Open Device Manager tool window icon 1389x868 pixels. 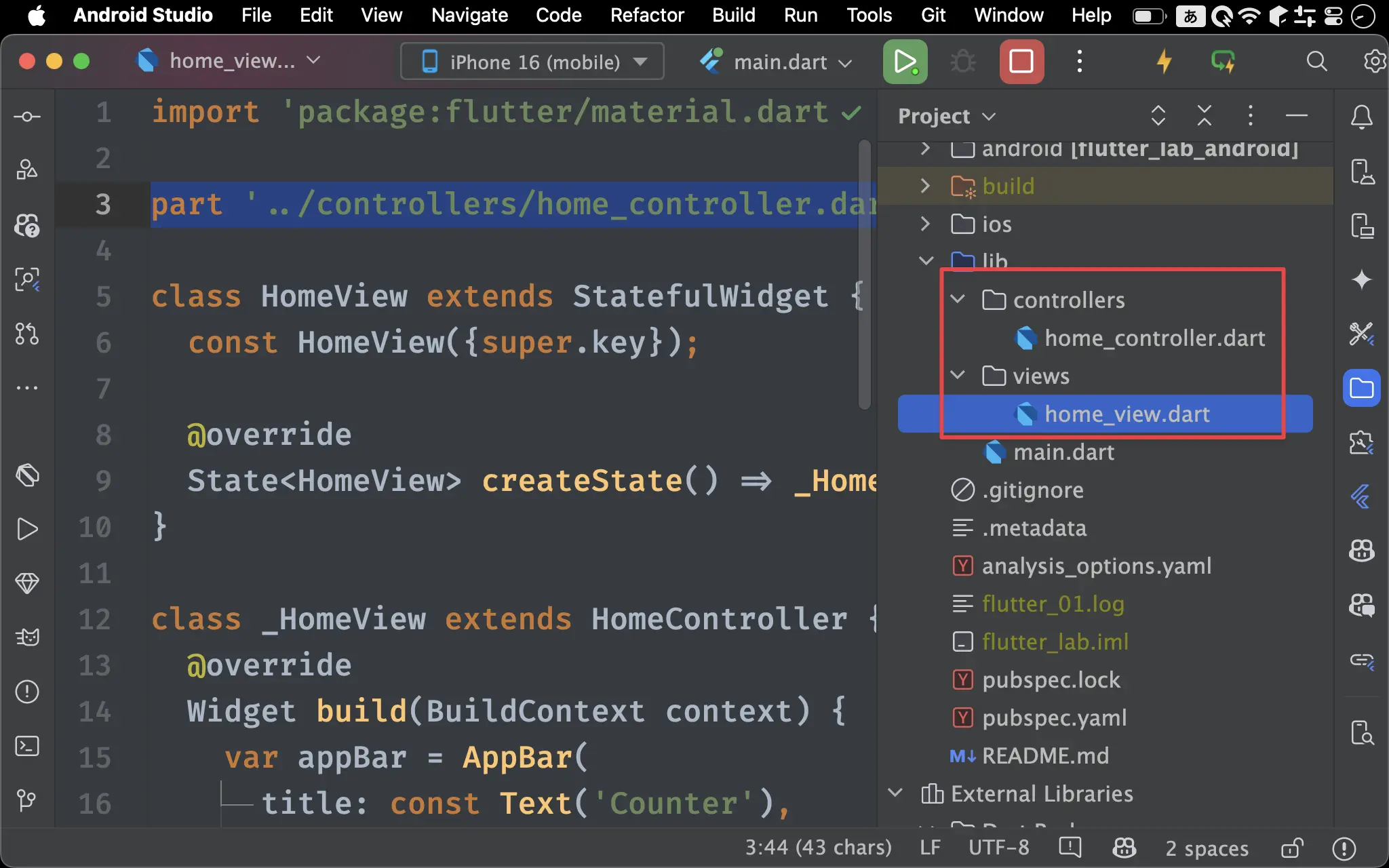(1362, 172)
